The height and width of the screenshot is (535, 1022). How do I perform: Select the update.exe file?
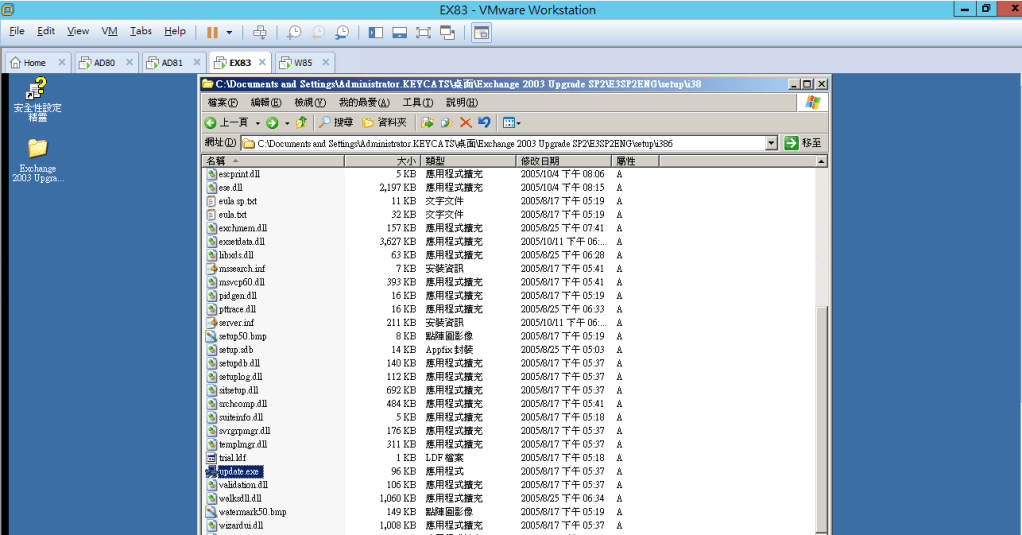point(238,471)
